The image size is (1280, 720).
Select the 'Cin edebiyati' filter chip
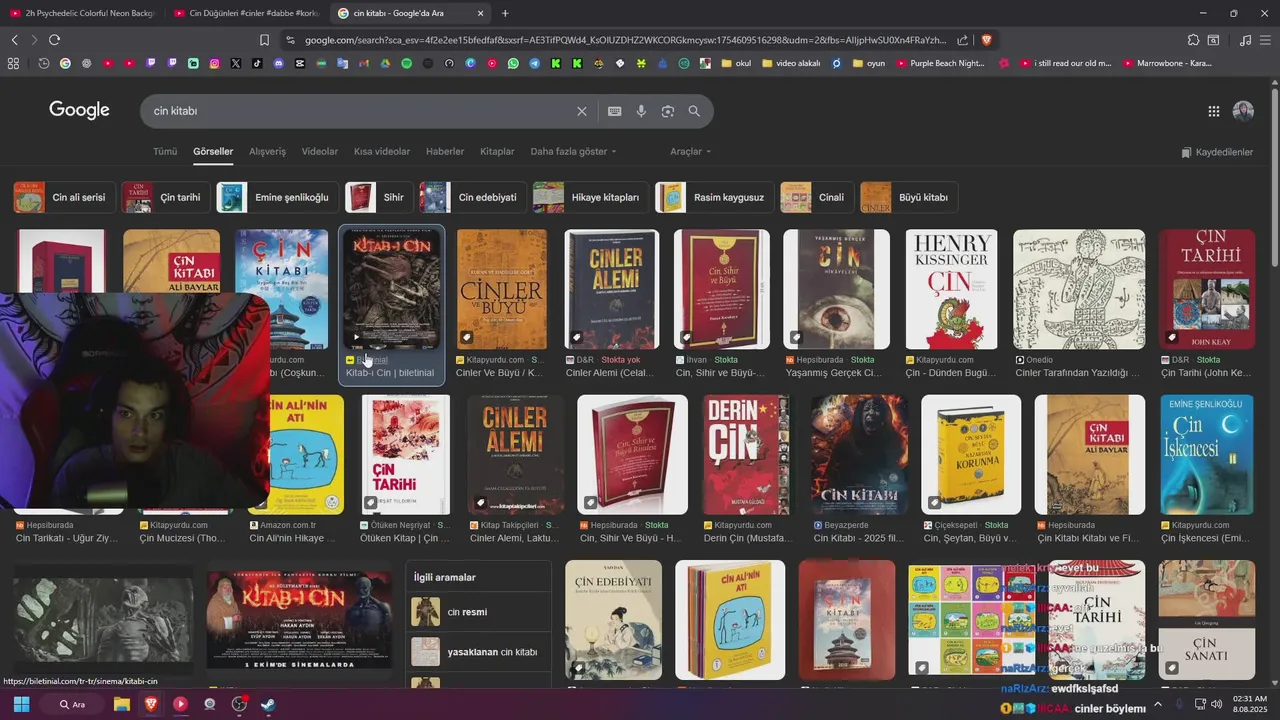tap(474, 198)
